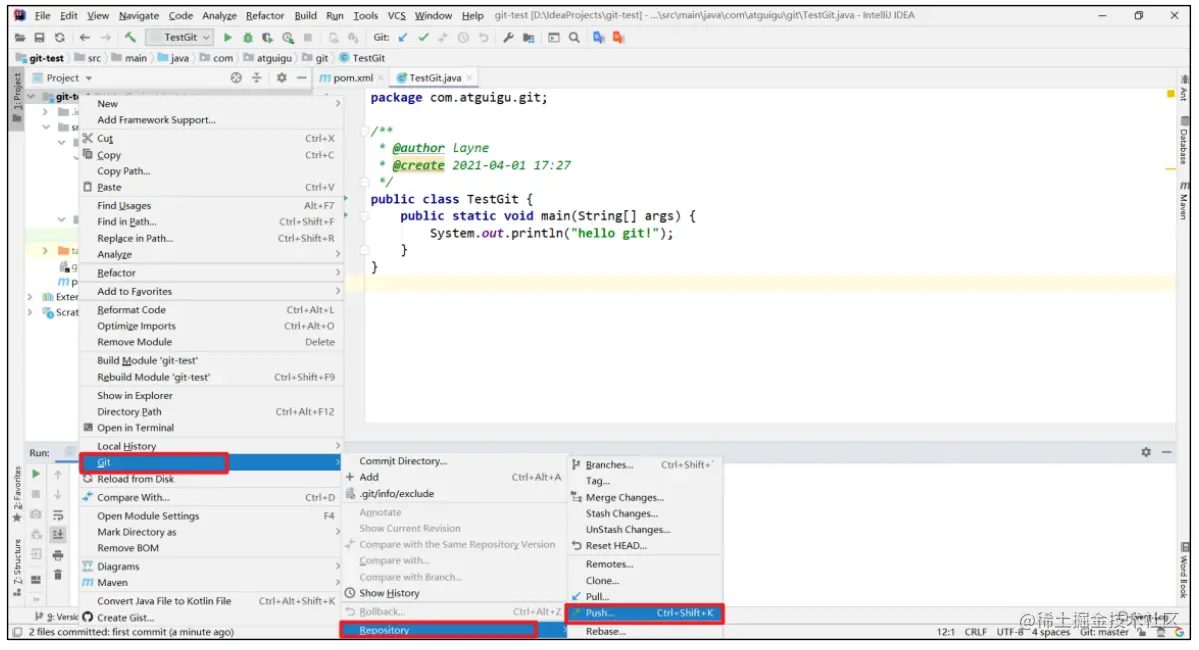This screenshot has height=650, width=1199.
Task: Click the Open folder toolbar icon
Action: click(20, 37)
